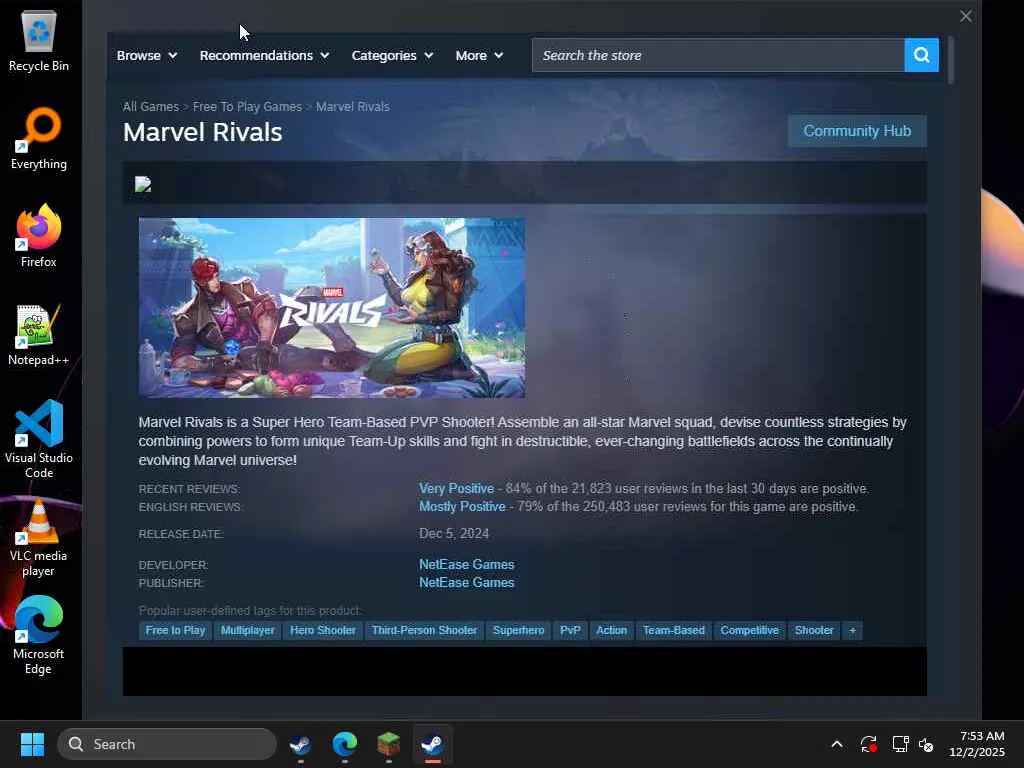Select the Shooter tag
Image resolution: width=1024 pixels, height=768 pixels.
click(x=814, y=630)
